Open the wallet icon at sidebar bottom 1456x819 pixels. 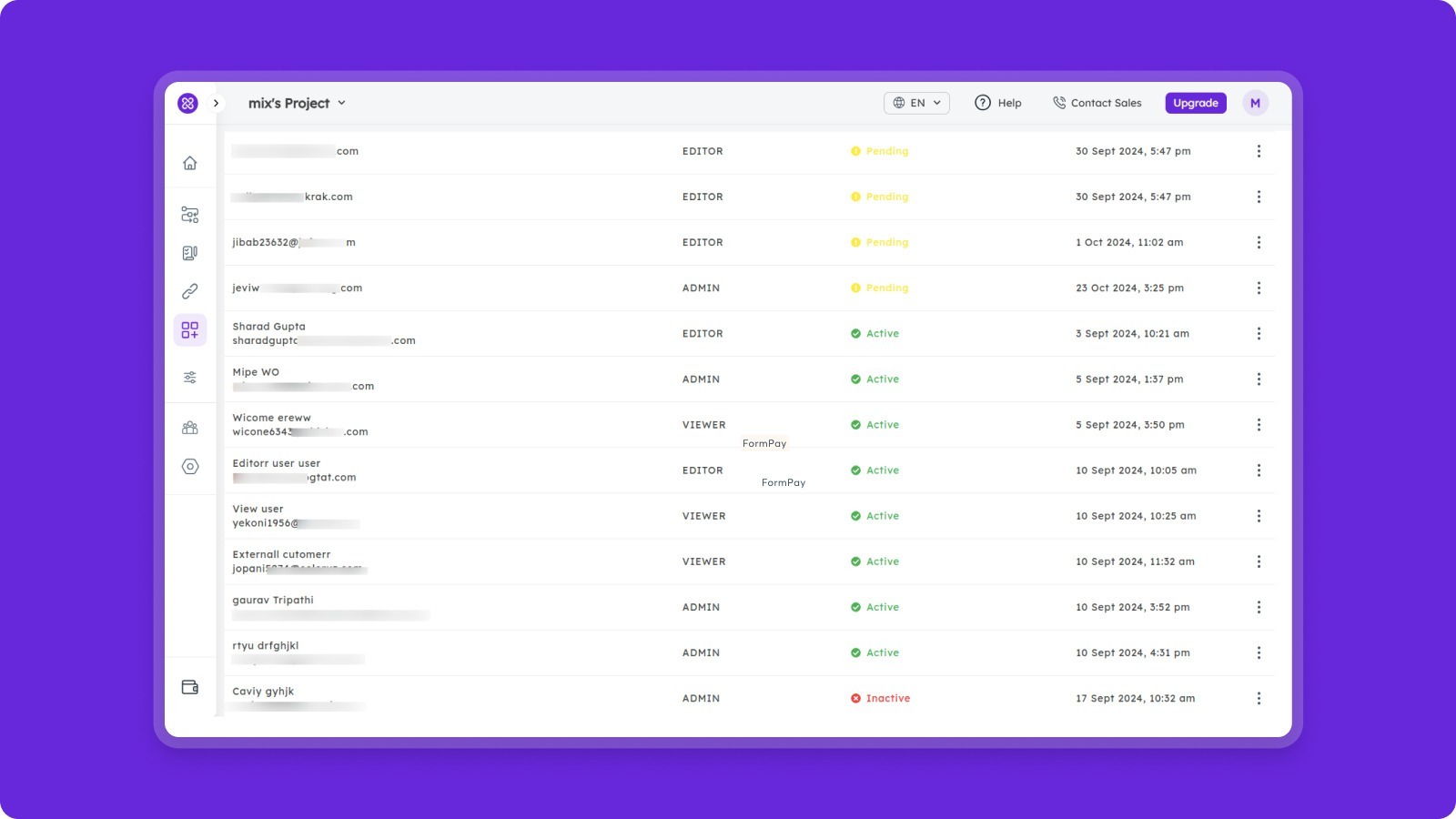click(189, 687)
